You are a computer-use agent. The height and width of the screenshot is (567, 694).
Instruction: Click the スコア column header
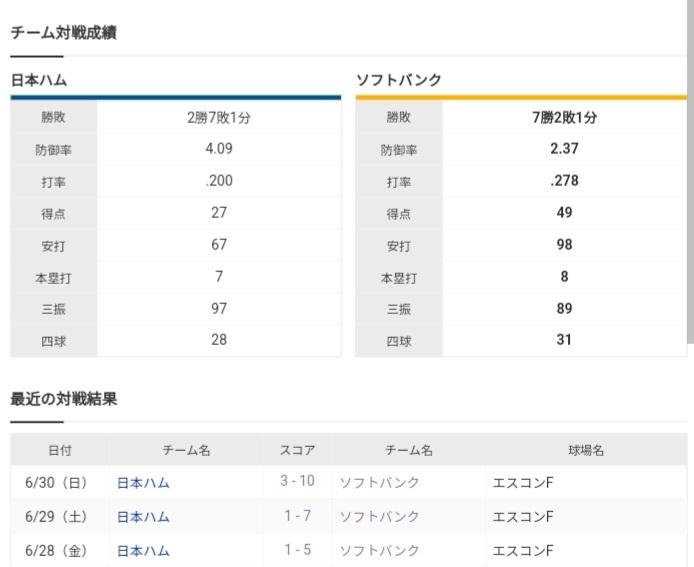point(297,450)
